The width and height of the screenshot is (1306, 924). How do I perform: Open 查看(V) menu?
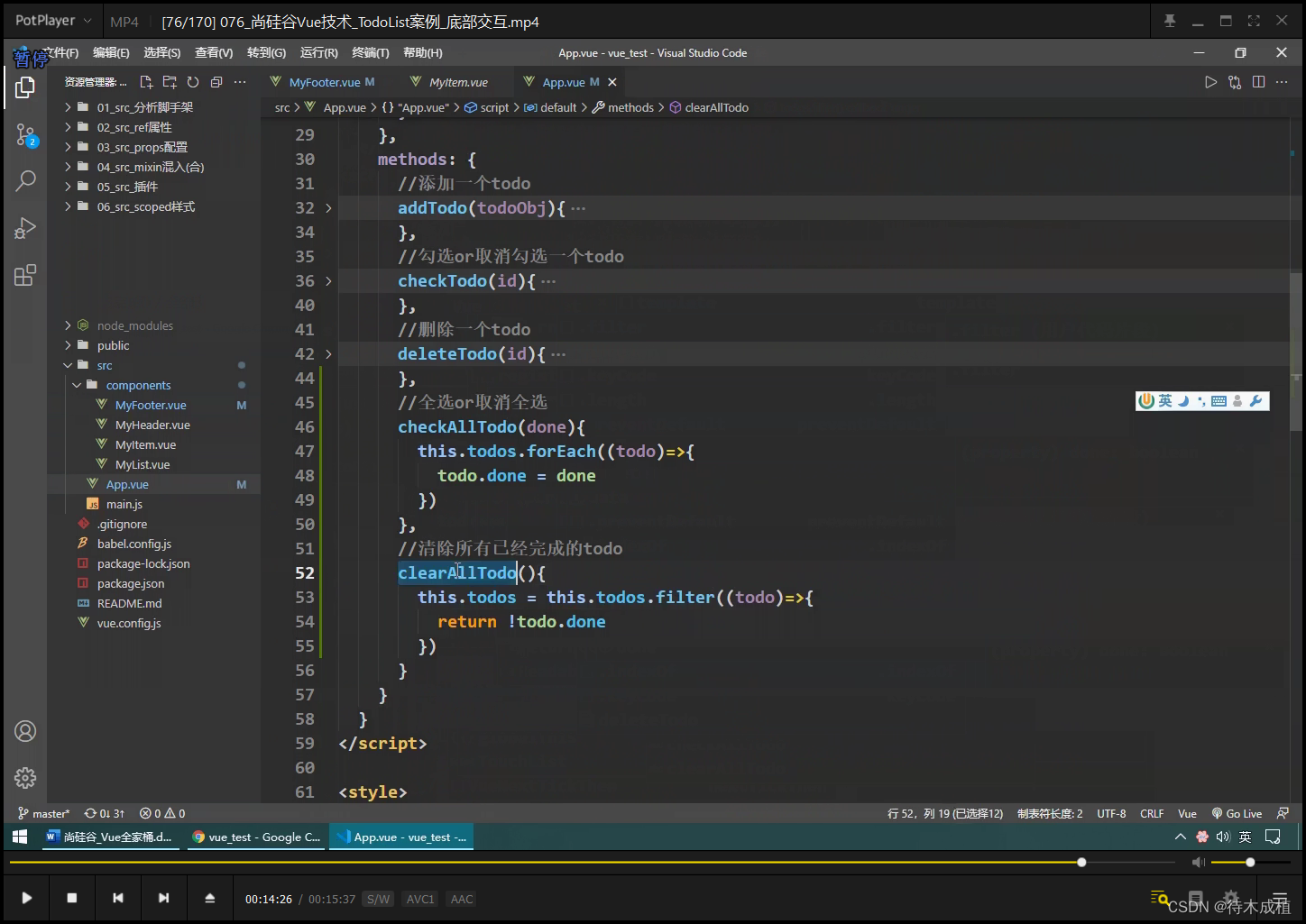coord(214,53)
